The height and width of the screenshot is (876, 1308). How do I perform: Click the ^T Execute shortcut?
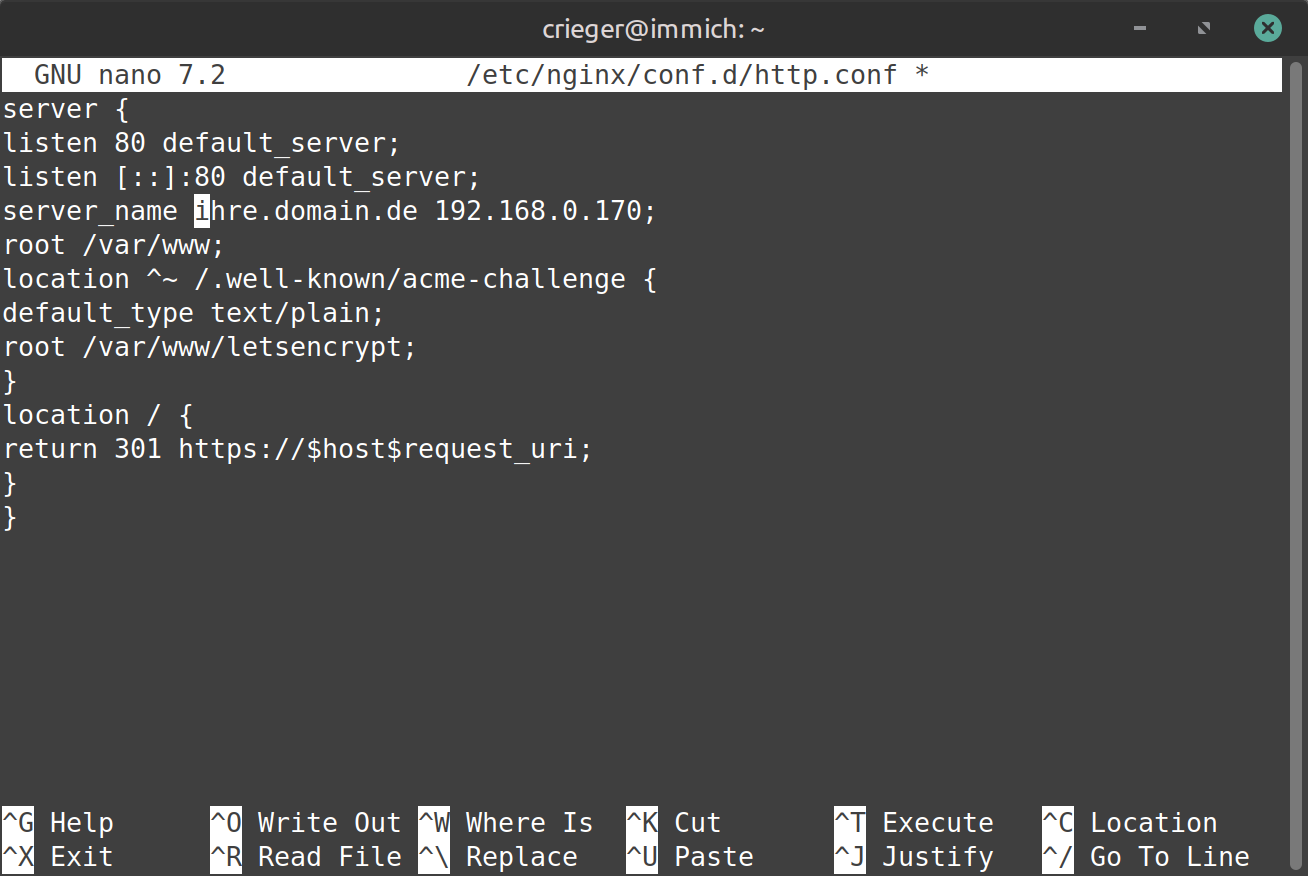tap(914, 823)
